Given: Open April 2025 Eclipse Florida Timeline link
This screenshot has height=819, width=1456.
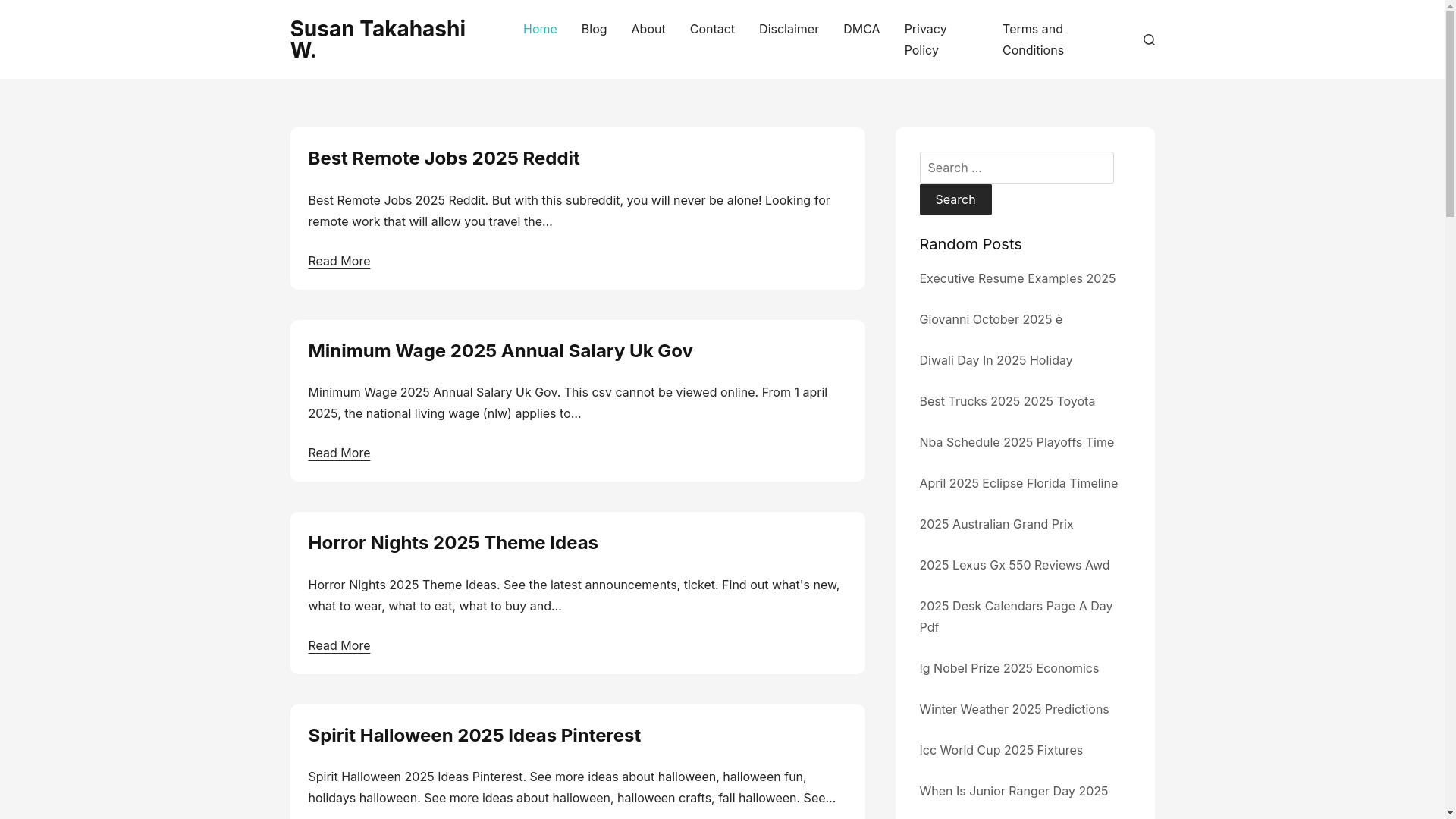Looking at the screenshot, I should [x=1018, y=483].
